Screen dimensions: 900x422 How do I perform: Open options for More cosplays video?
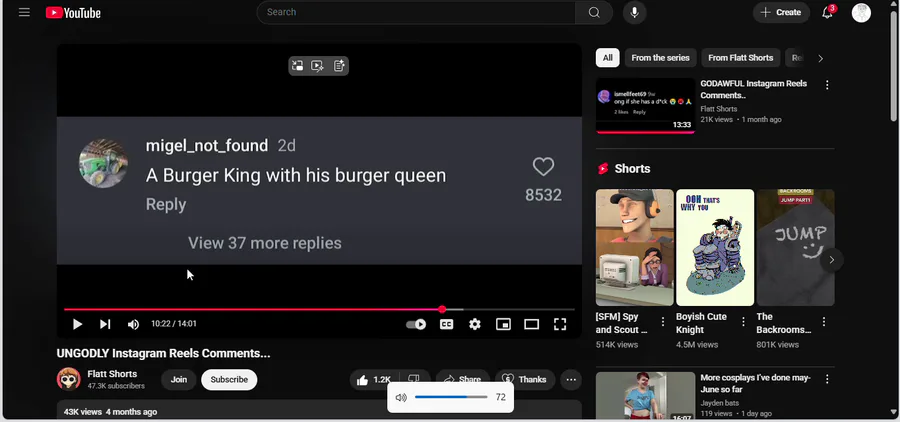(827, 379)
